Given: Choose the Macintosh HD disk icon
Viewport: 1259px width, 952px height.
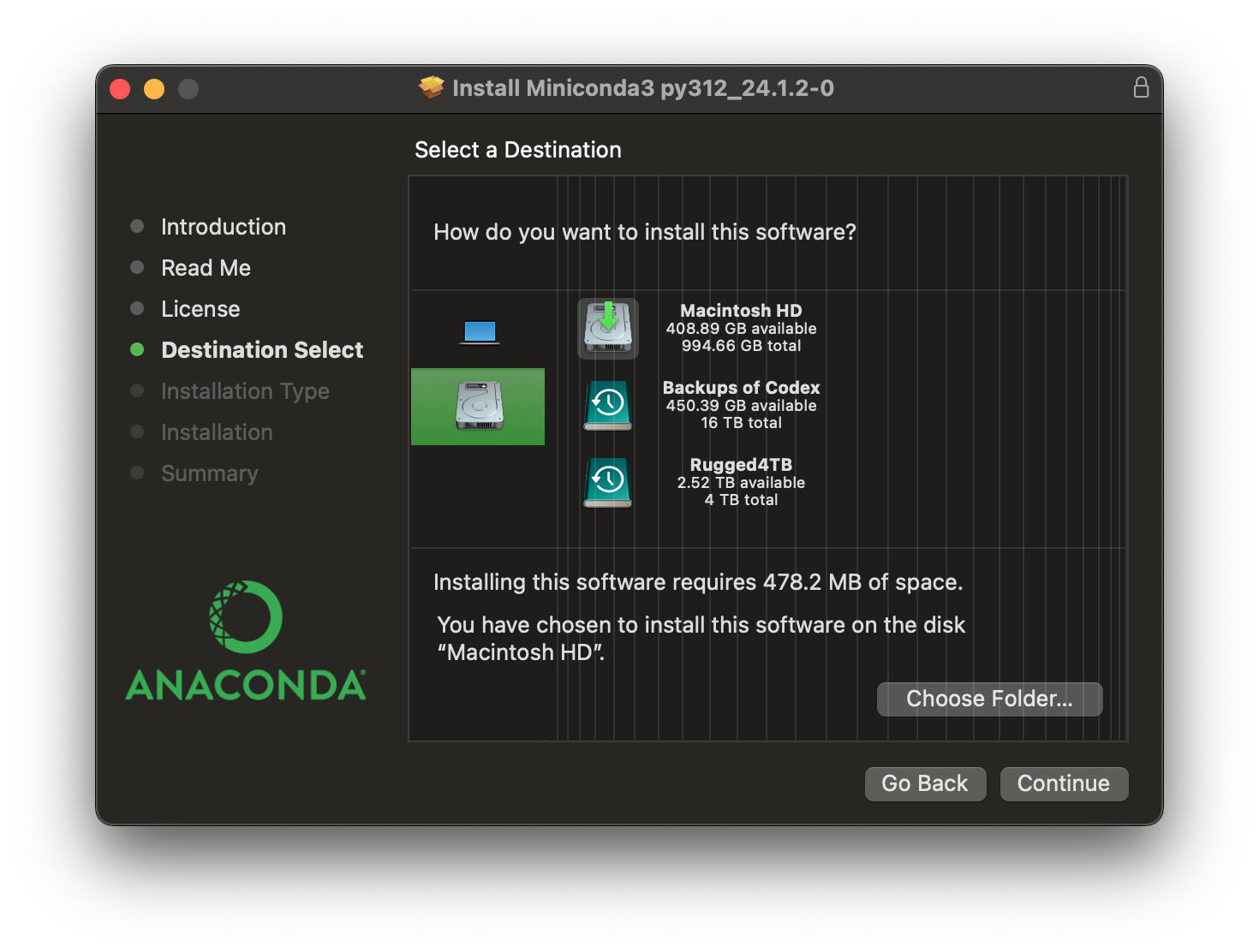Looking at the screenshot, I should (608, 329).
